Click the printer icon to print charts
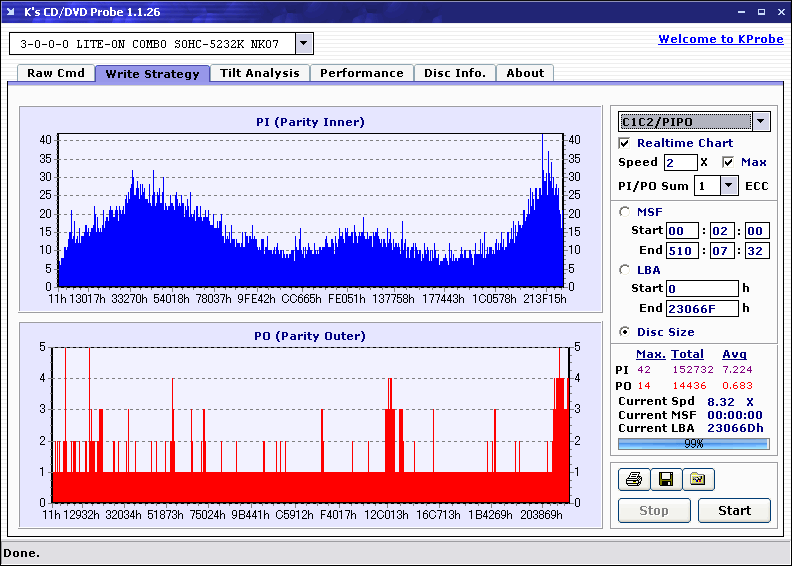Viewport: 792px width, 566px height. tap(633, 480)
